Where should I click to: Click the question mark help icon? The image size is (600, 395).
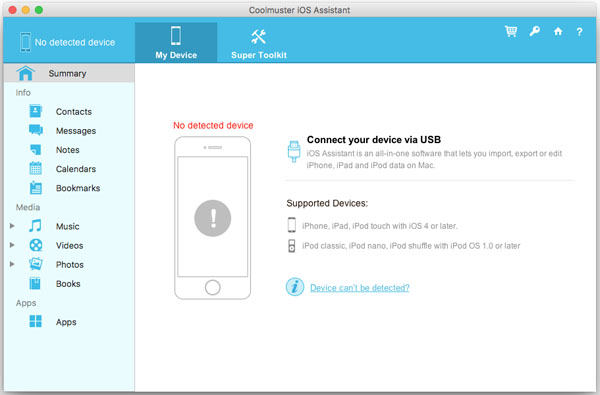click(579, 31)
